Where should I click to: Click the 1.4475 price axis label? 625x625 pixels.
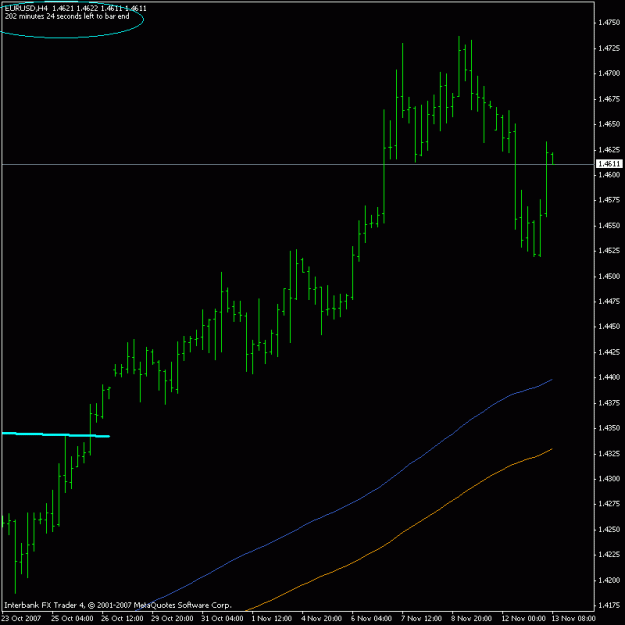pyautogui.click(x=609, y=301)
